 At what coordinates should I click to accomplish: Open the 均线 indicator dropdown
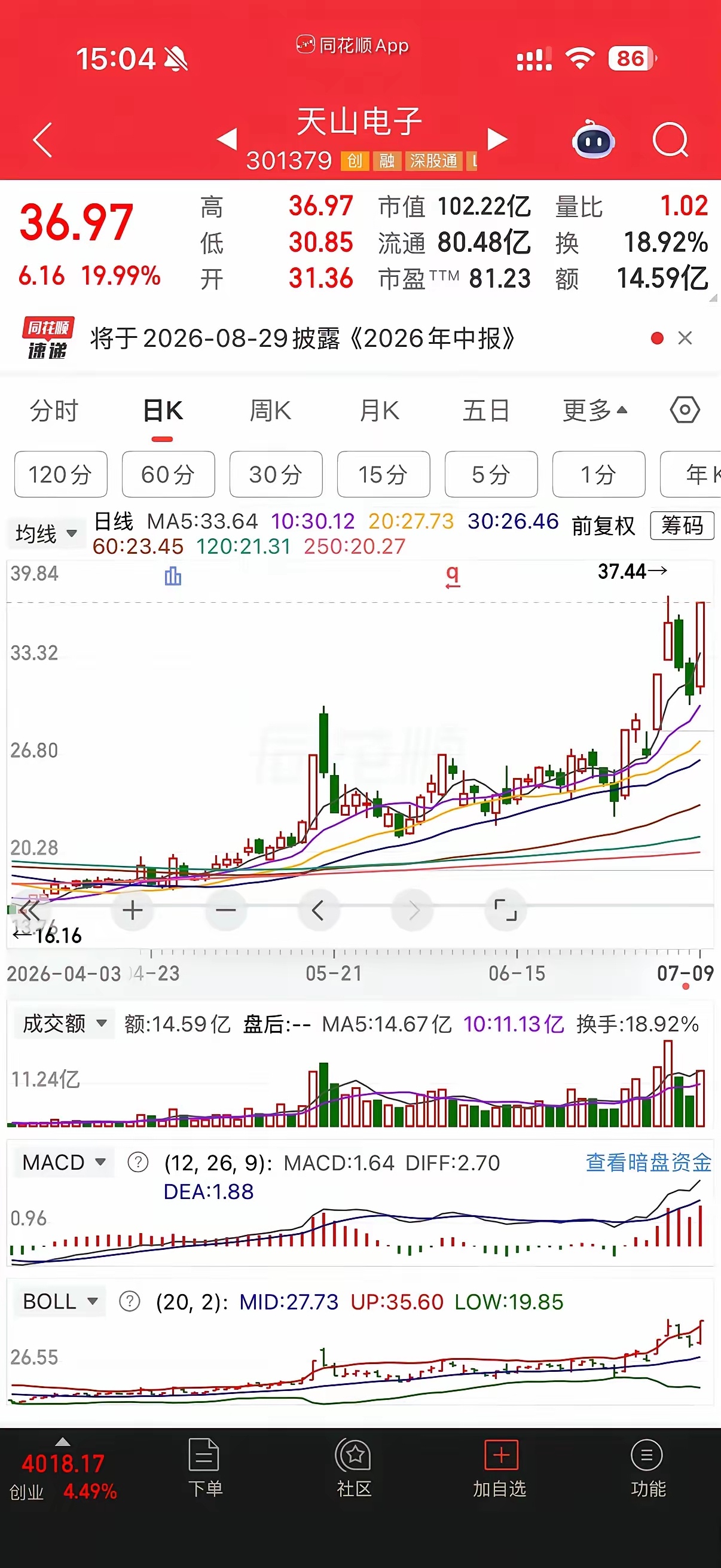coord(46,534)
